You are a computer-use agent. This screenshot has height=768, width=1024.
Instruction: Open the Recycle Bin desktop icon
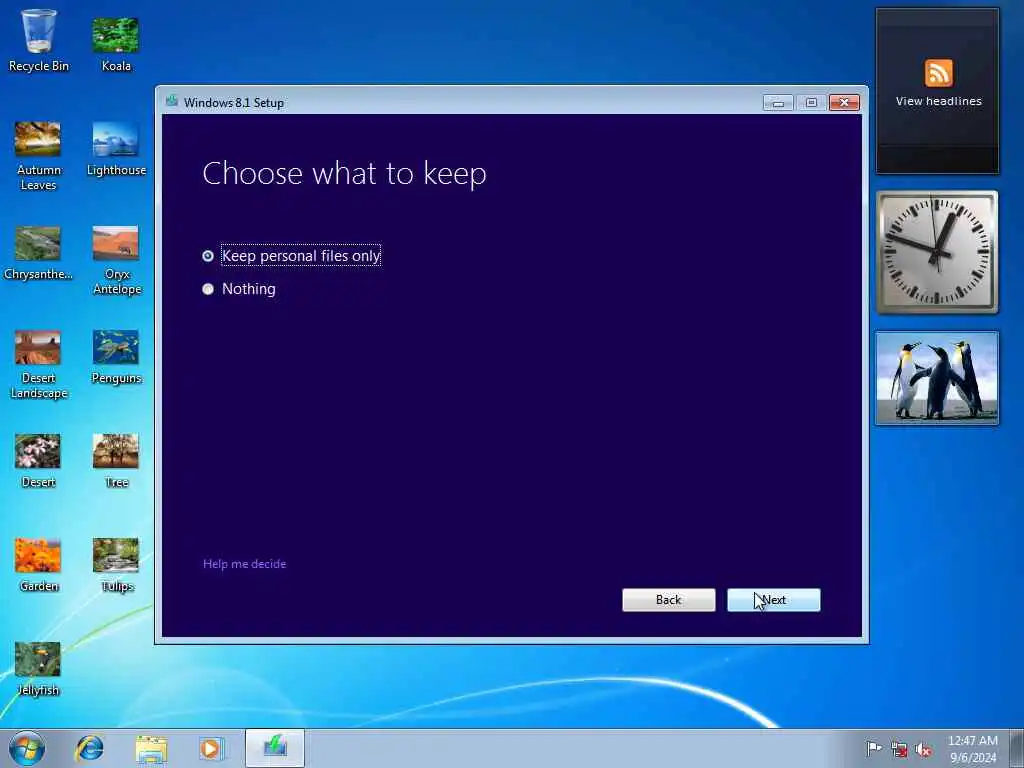pos(39,40)
